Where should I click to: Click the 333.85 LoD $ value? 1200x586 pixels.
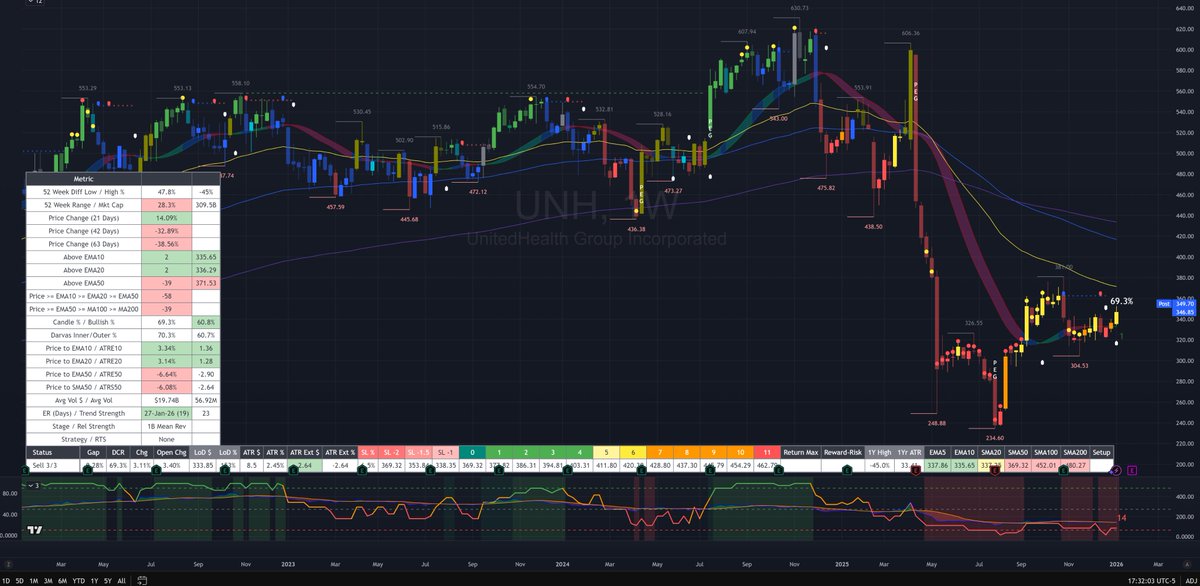coord(201,466)
